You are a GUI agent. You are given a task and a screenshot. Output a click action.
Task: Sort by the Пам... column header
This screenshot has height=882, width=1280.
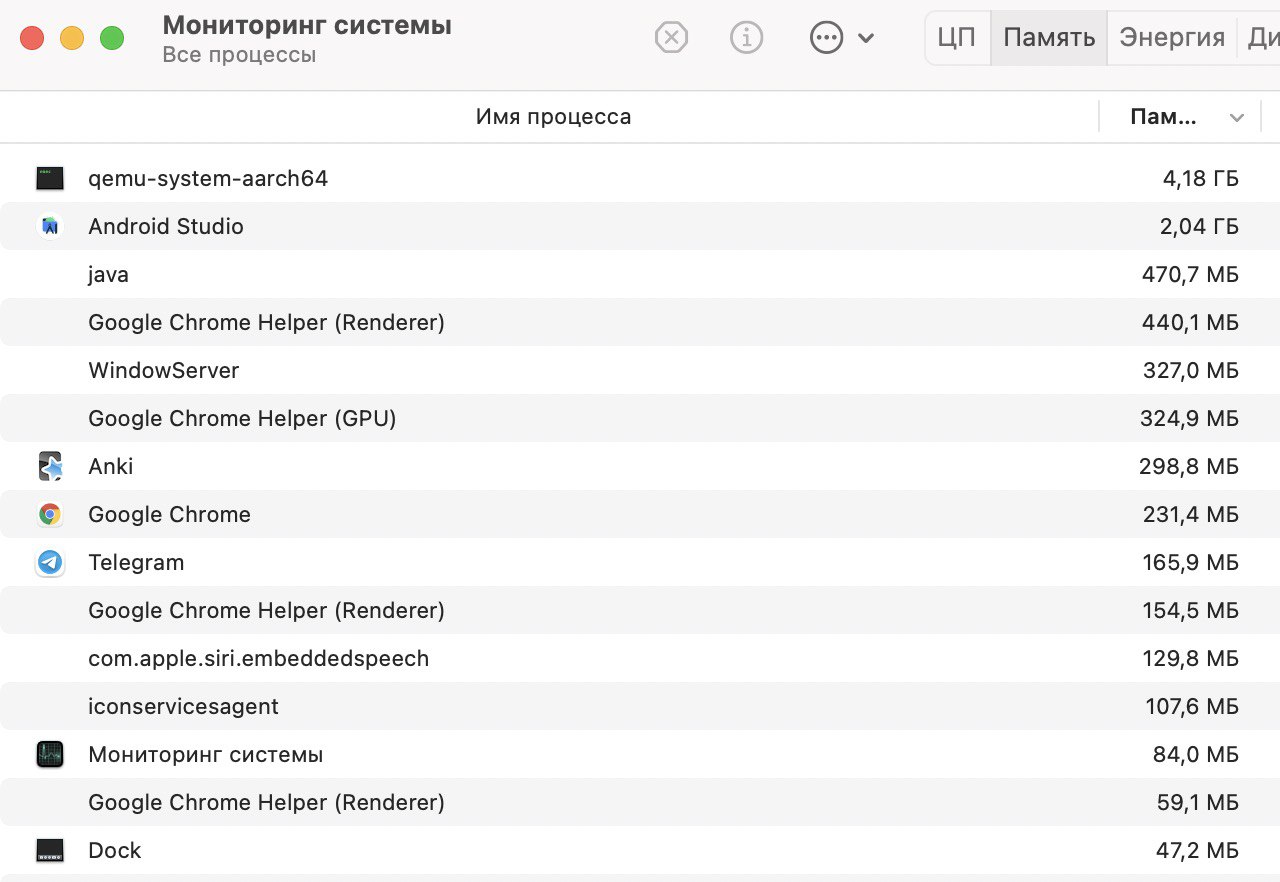[1163, 117]
